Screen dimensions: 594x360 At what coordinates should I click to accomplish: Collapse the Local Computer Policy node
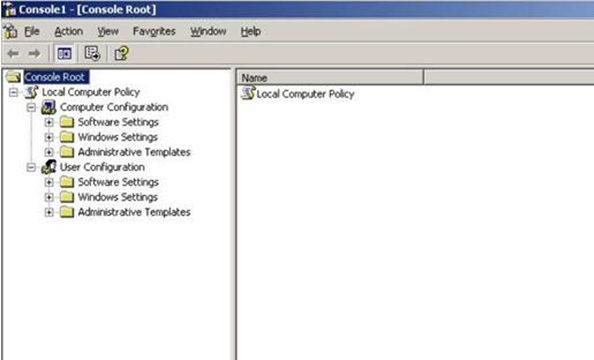click(14, 92)
